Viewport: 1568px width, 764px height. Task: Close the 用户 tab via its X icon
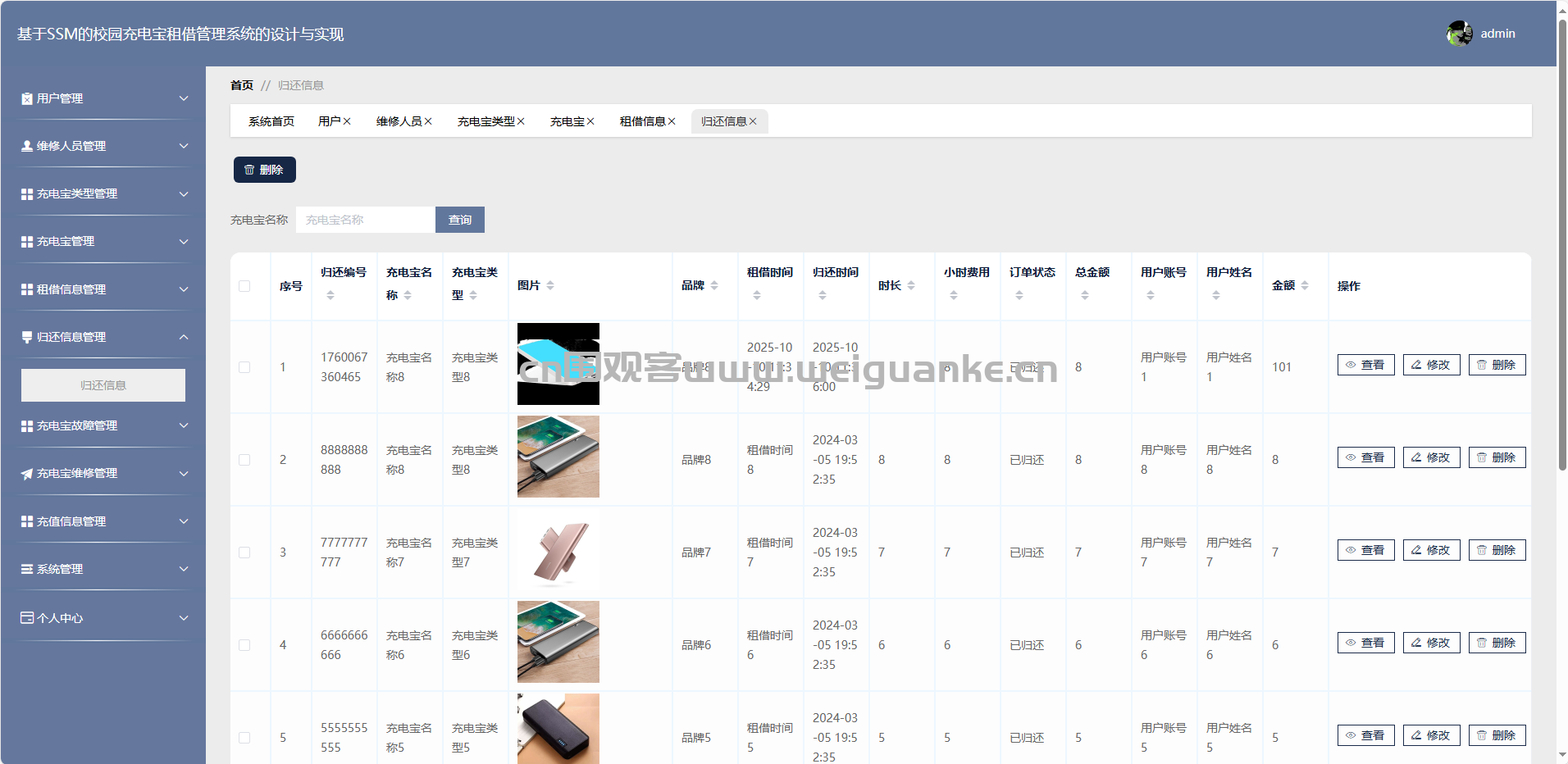pos(347,121)
